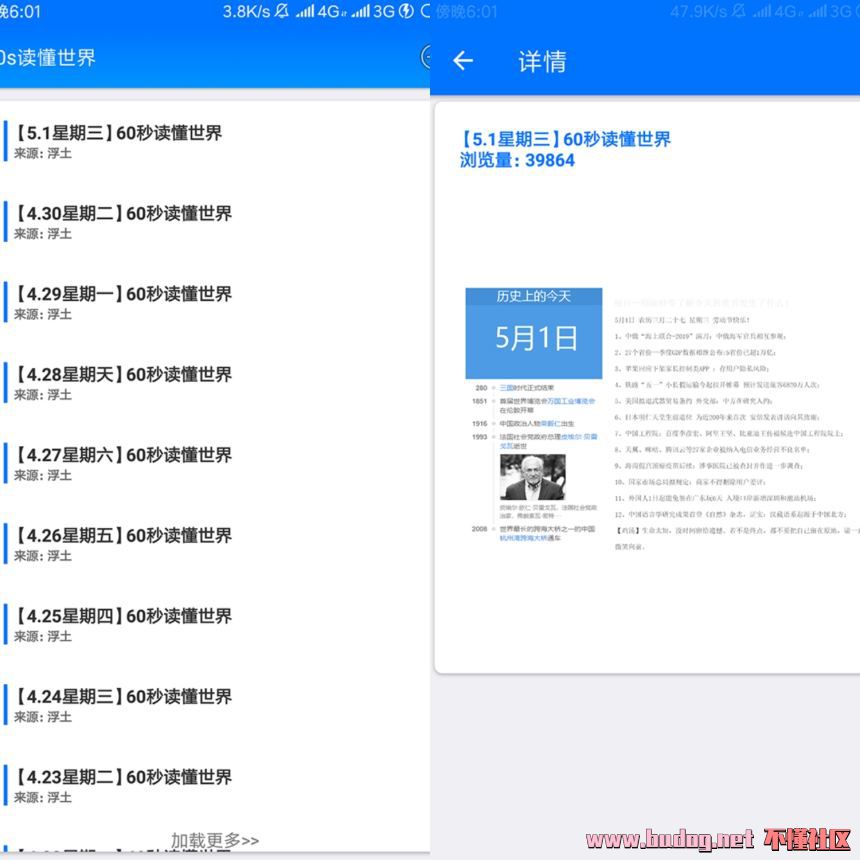Click the 历史上的今天 banner heading

tap(534, 296)
